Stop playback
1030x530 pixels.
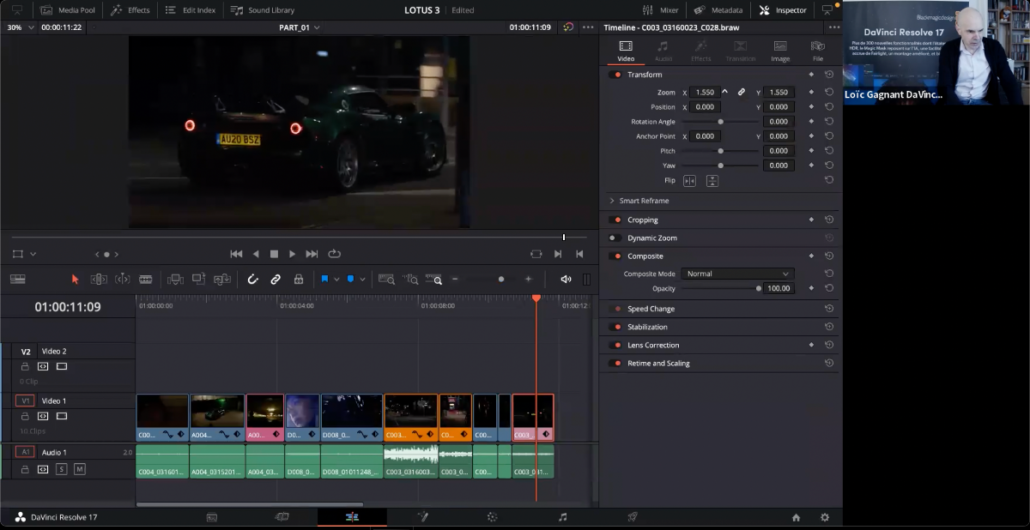tap(275, 254)
